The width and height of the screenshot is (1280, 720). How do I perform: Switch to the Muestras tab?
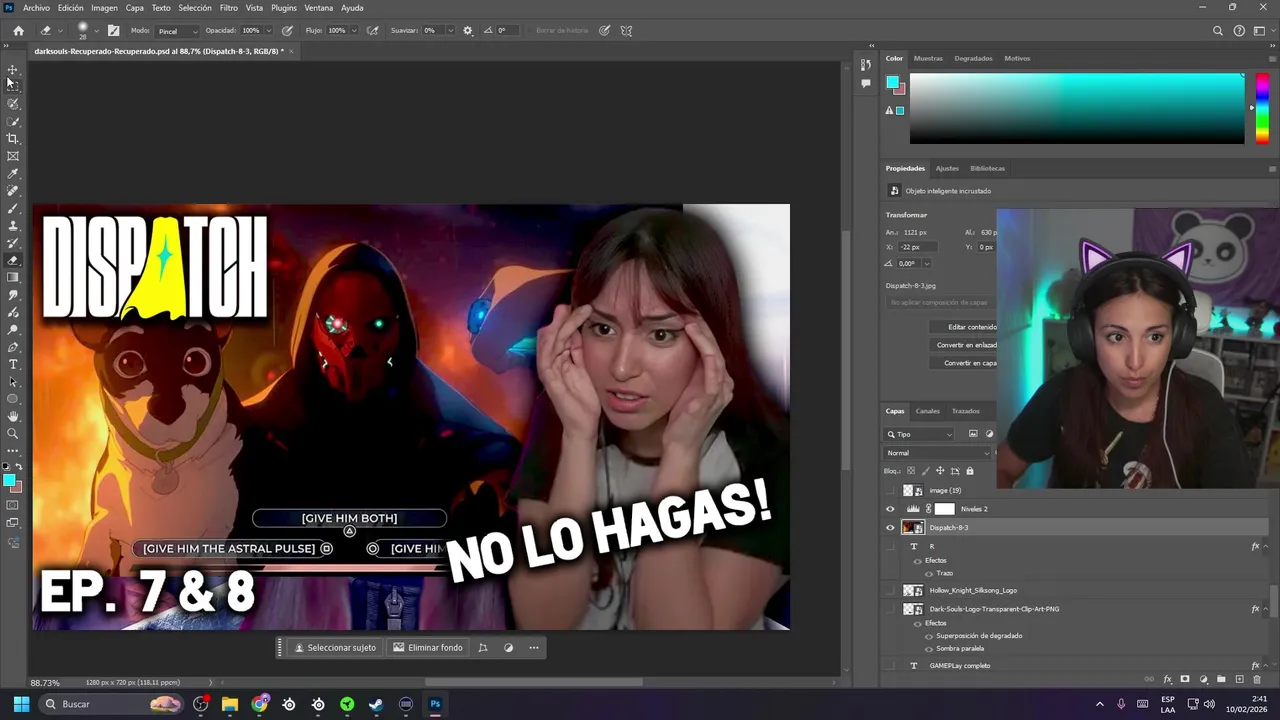point(928,58)
